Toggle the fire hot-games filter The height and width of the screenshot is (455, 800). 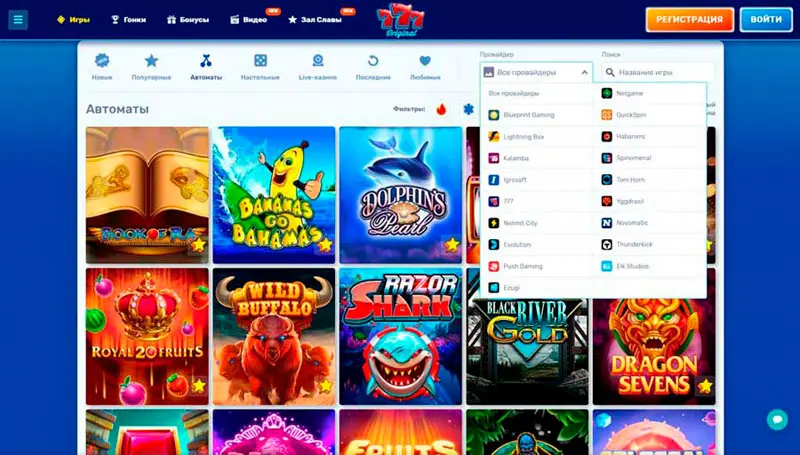click(441, 109)
